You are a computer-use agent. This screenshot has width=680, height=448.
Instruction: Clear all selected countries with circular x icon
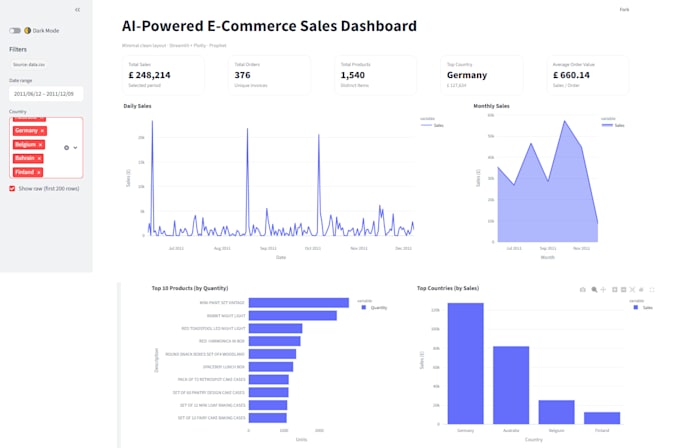pyautogui.click(x=66, y=147)
